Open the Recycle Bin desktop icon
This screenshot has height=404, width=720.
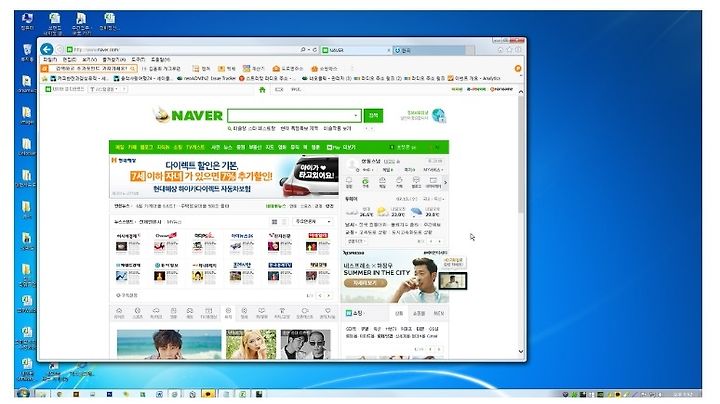pyautogui.click(x=27, y=53)
